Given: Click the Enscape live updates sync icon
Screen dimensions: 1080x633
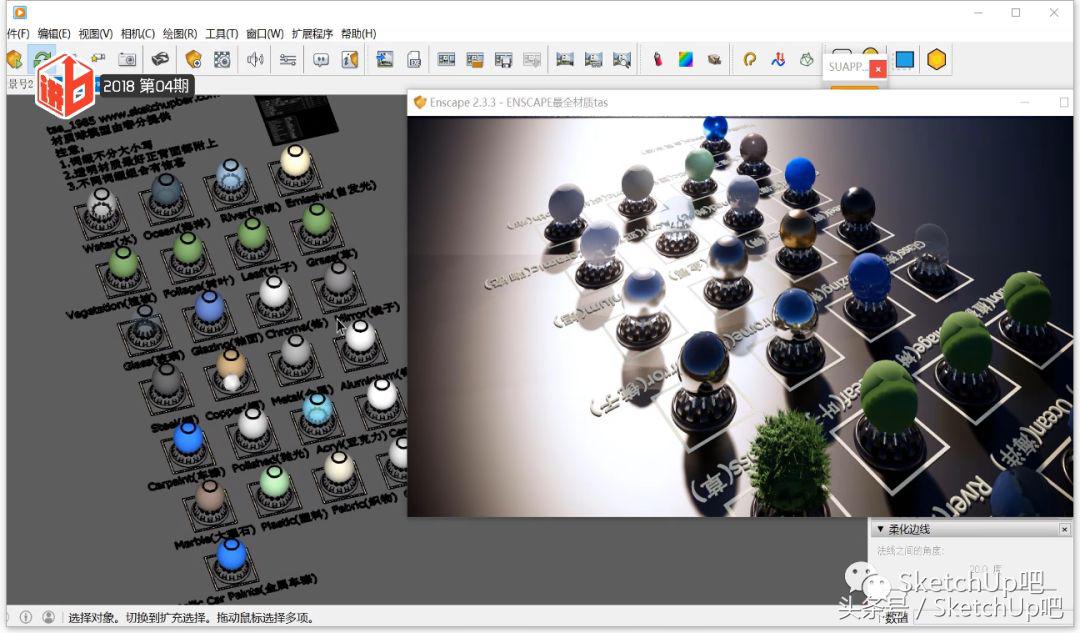Looking at the screenshot, I should point(42,60).
